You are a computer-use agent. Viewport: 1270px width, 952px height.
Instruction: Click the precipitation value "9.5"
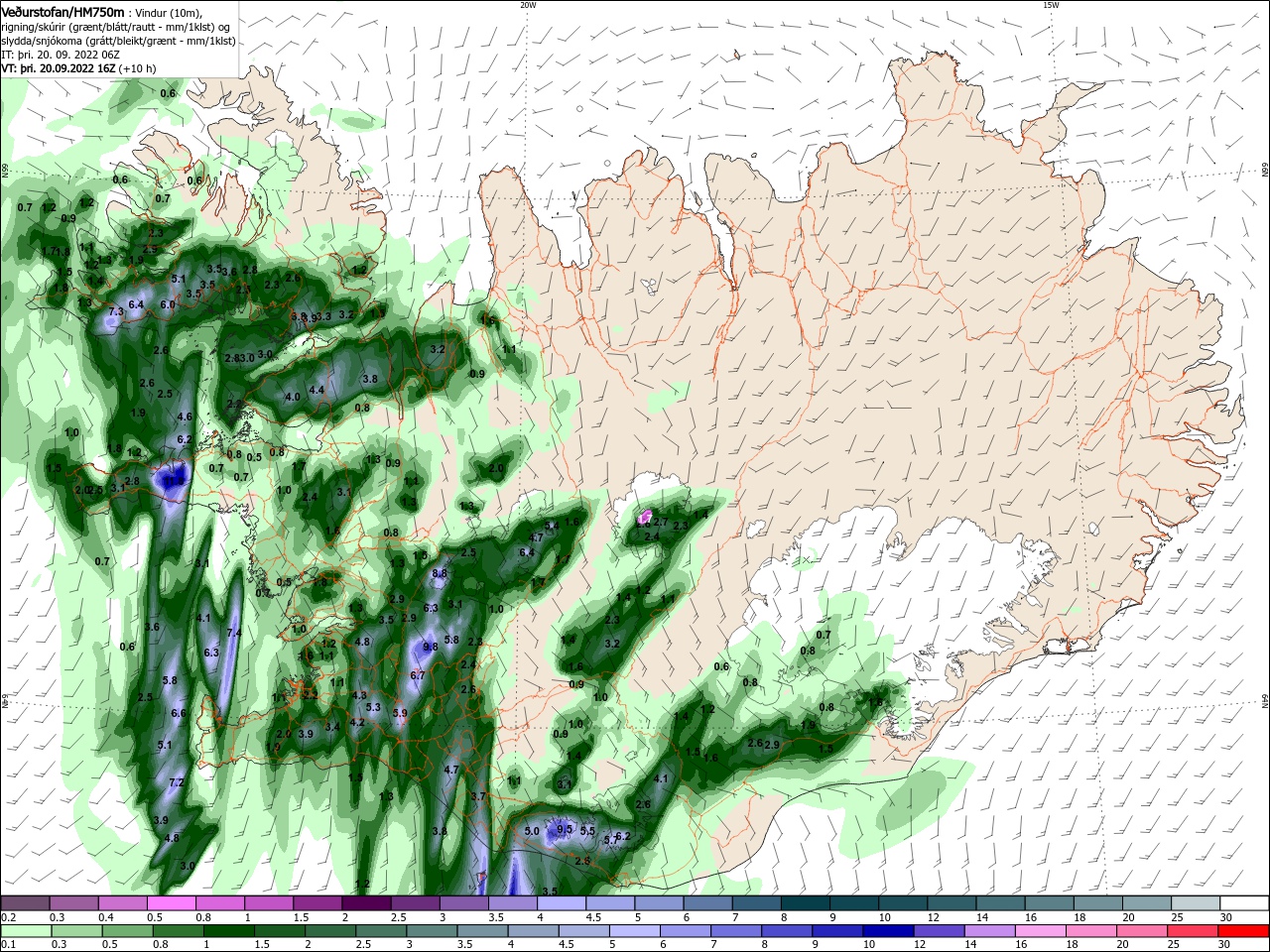(566, 829)
